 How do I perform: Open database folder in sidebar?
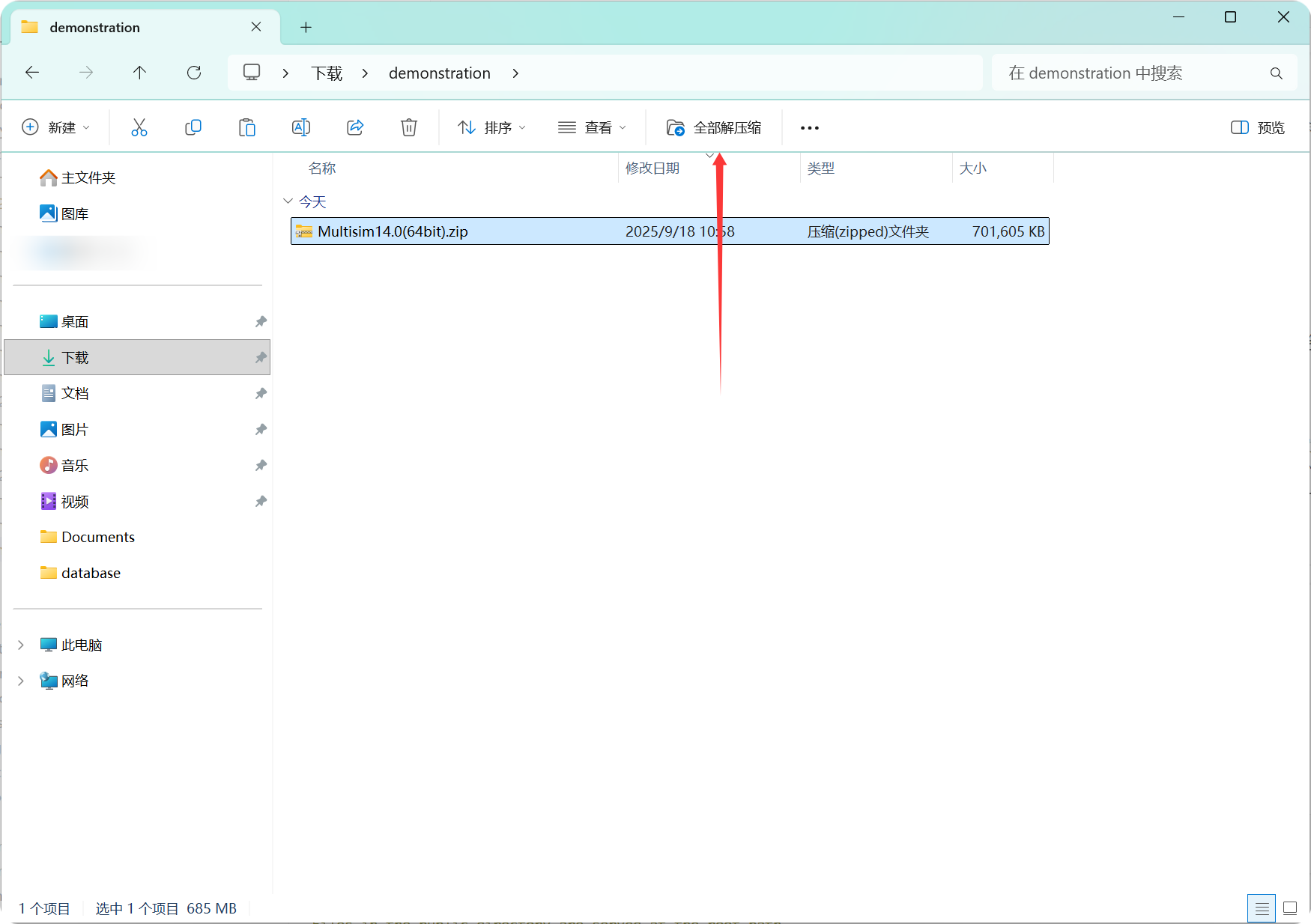pos(79,573)
